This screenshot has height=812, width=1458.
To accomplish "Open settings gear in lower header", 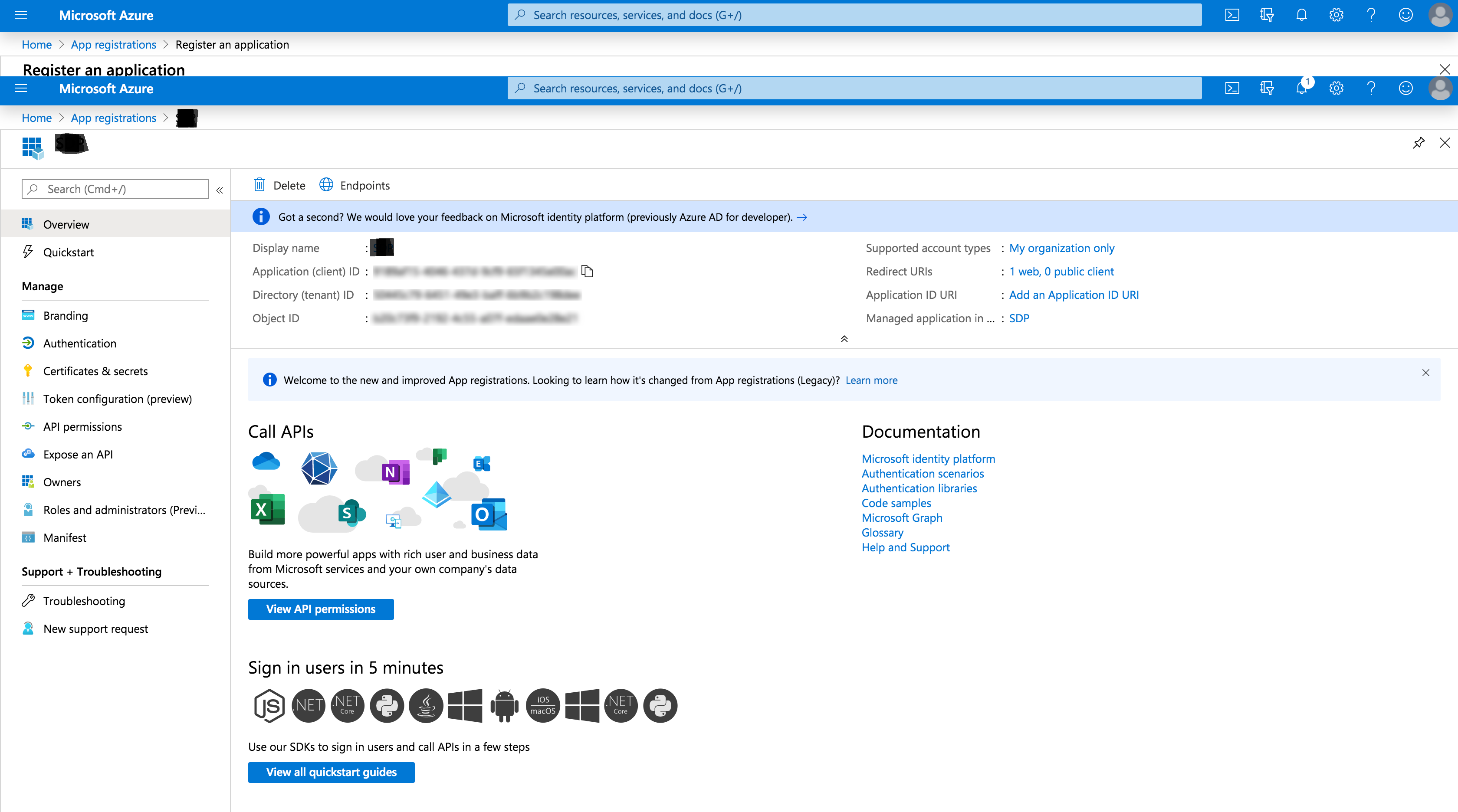I will 1336,88.
